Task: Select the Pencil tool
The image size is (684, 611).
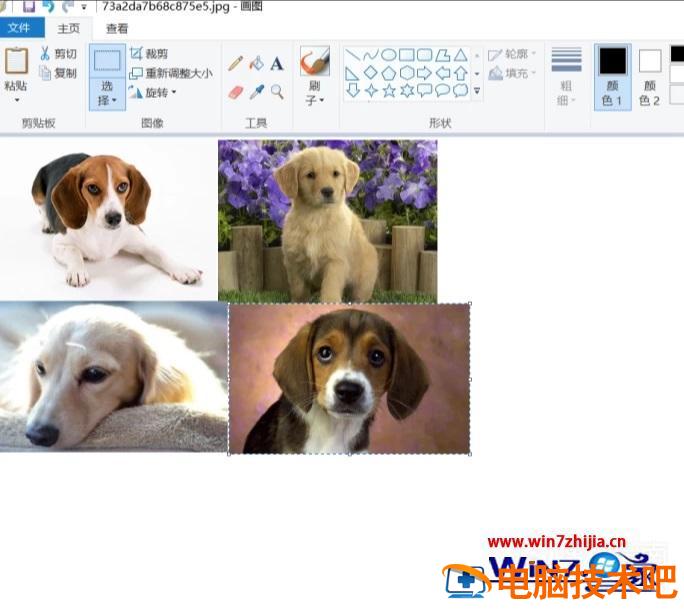Action: (236, 63)
